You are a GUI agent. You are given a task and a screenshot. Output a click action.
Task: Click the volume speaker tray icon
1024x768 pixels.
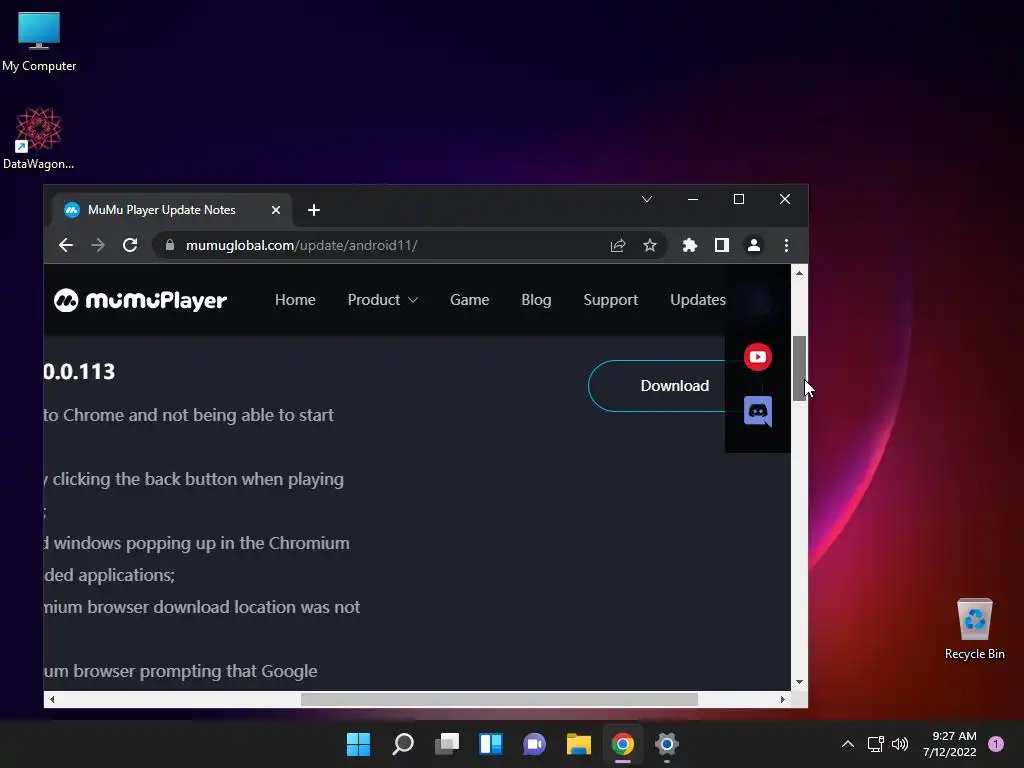pyautogui.click(x=900, y=744)
